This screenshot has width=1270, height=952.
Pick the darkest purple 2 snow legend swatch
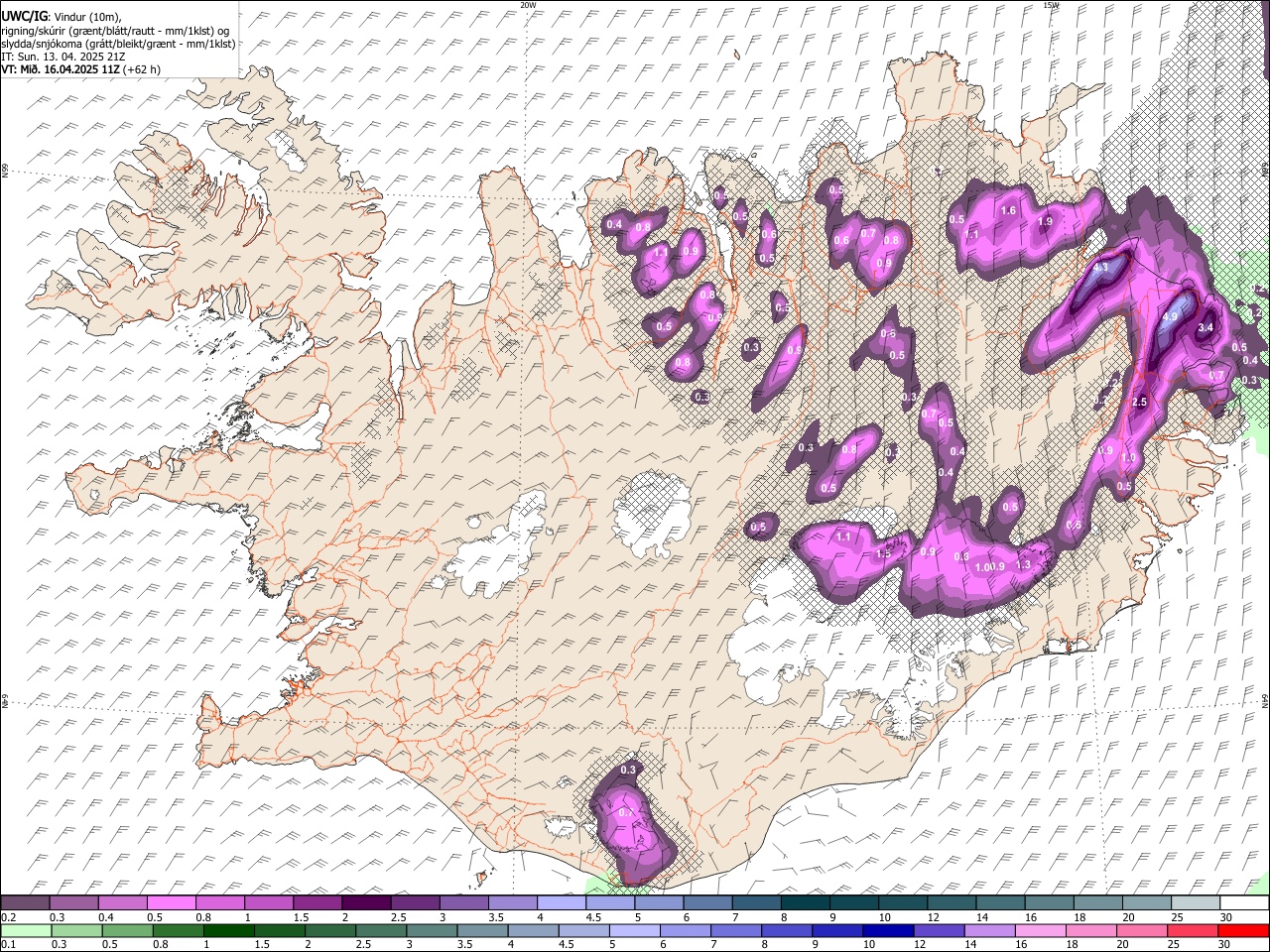[366, 902]
